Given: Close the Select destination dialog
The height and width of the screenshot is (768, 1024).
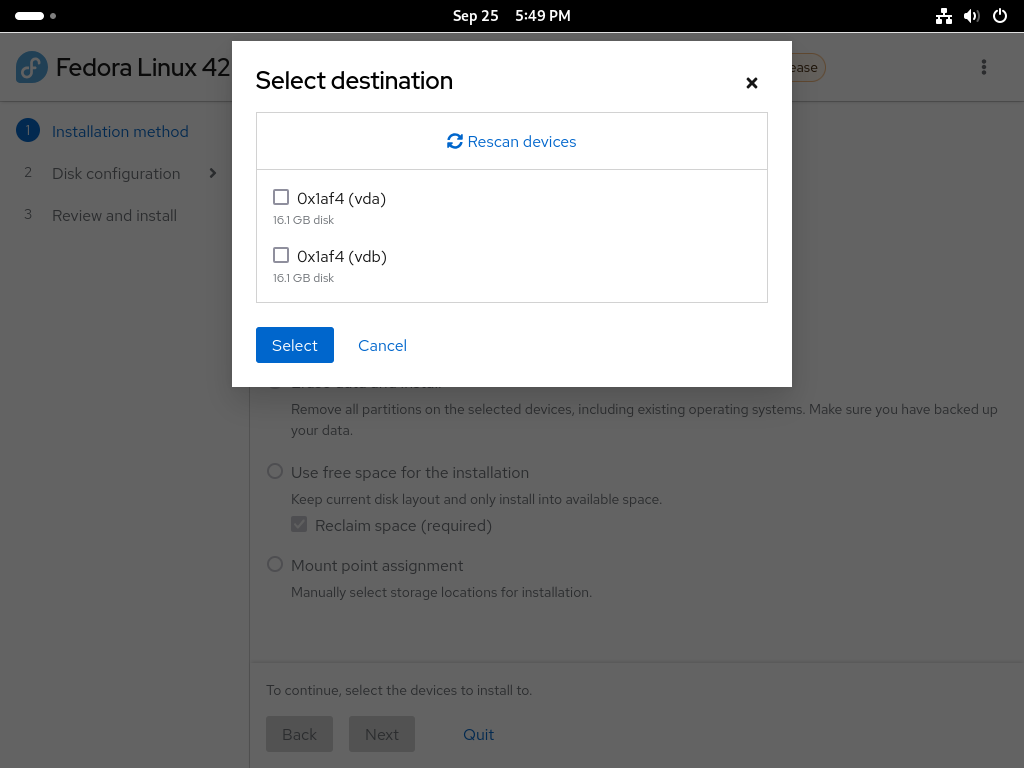Looking at the screenshot, I should click(752, 83).
